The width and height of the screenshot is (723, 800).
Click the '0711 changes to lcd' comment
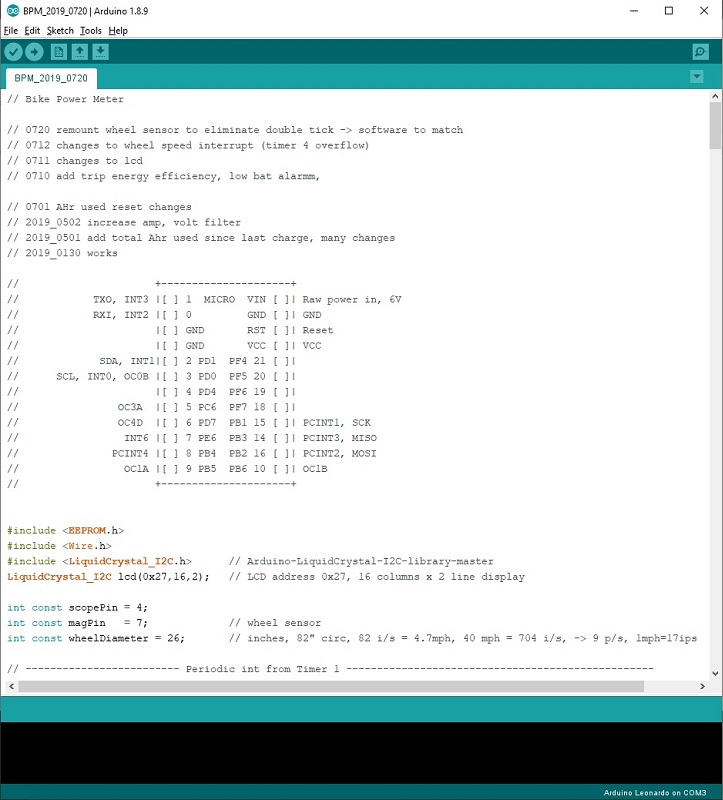pyautogui.click(x=75, y=161)
